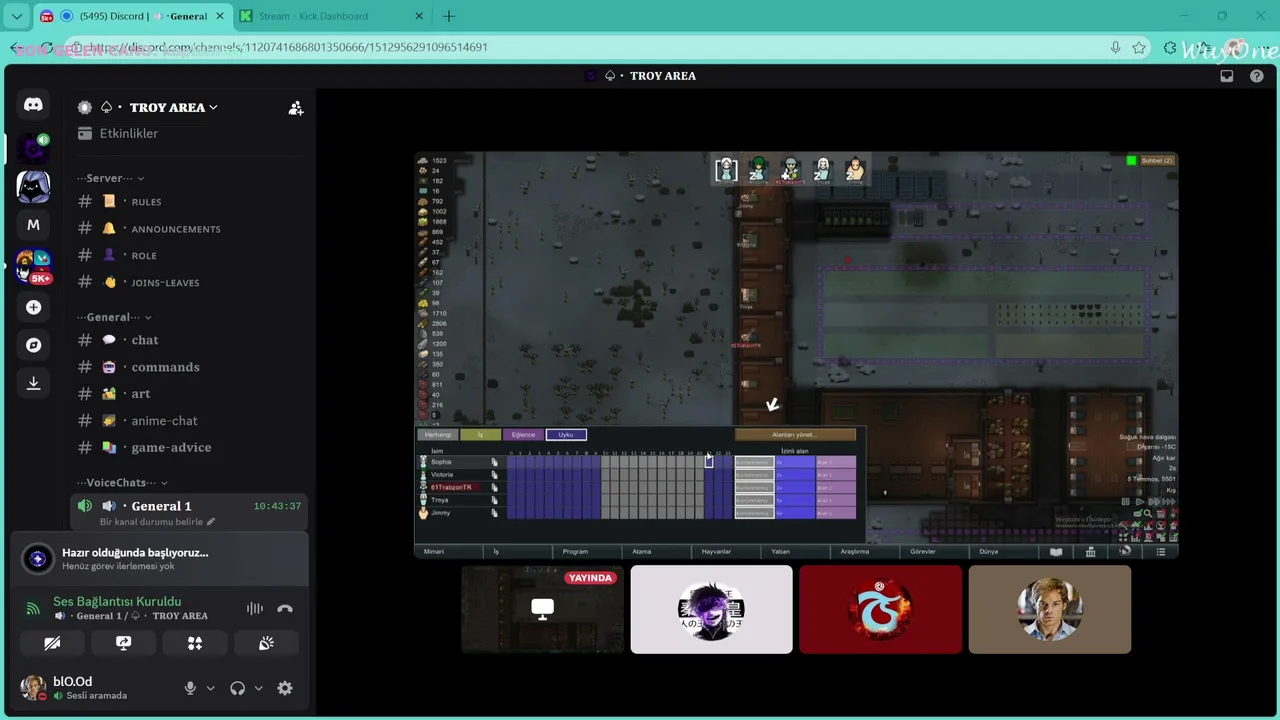Viewport: 1280px width, 720px height.
Task: Open a new browser tab
Action: pos(449,16)
